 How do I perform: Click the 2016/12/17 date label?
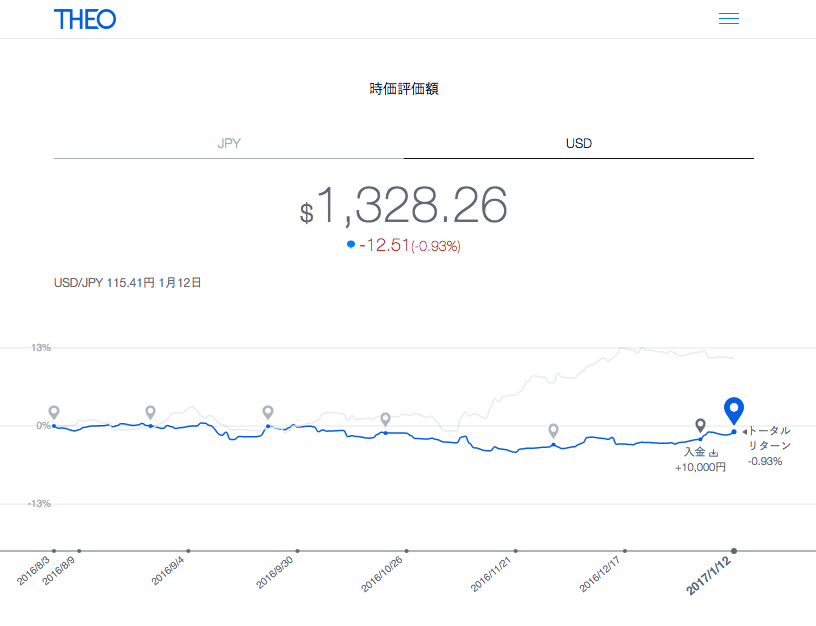coord(600,574)
